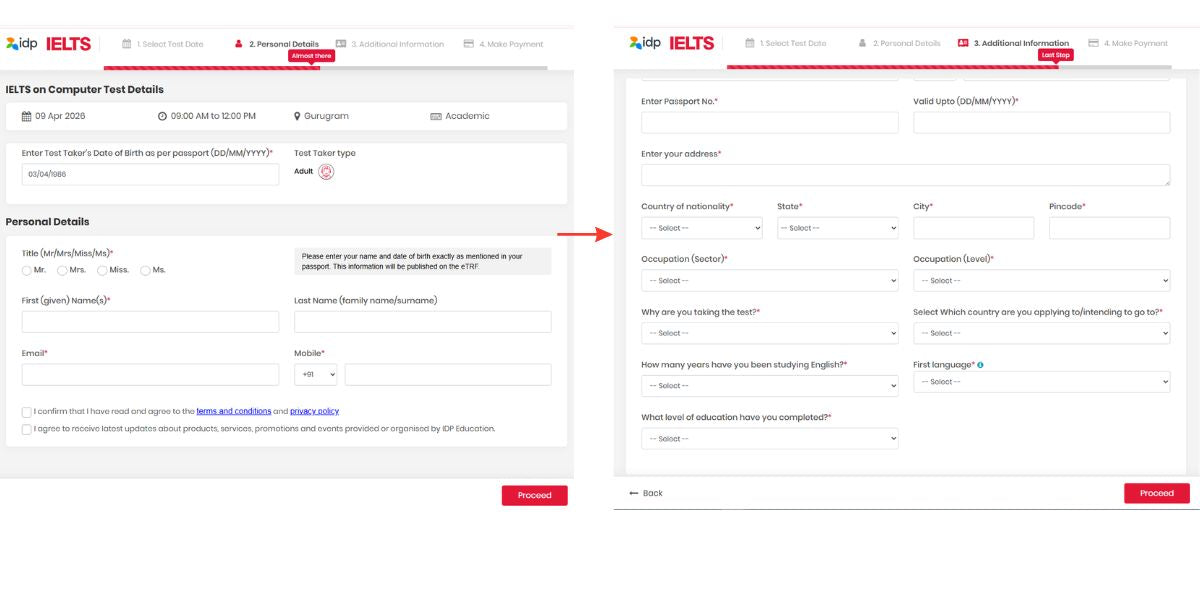Open Why are you taking the test dropdown
Image resolution: width=1200 pixels, height=600 pixels.
(770, 333)
